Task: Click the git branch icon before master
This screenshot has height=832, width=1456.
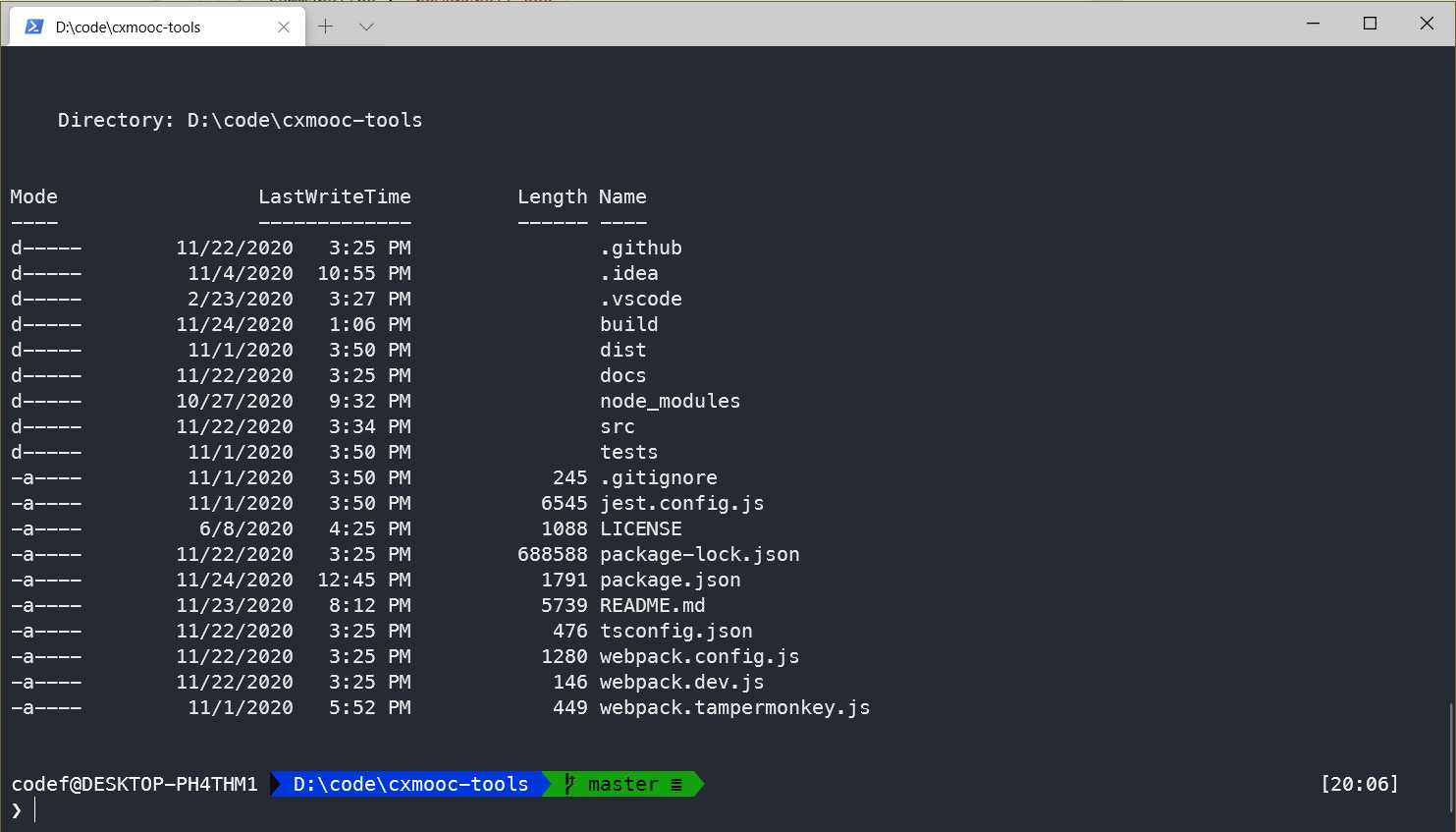Action: point(569,784)
